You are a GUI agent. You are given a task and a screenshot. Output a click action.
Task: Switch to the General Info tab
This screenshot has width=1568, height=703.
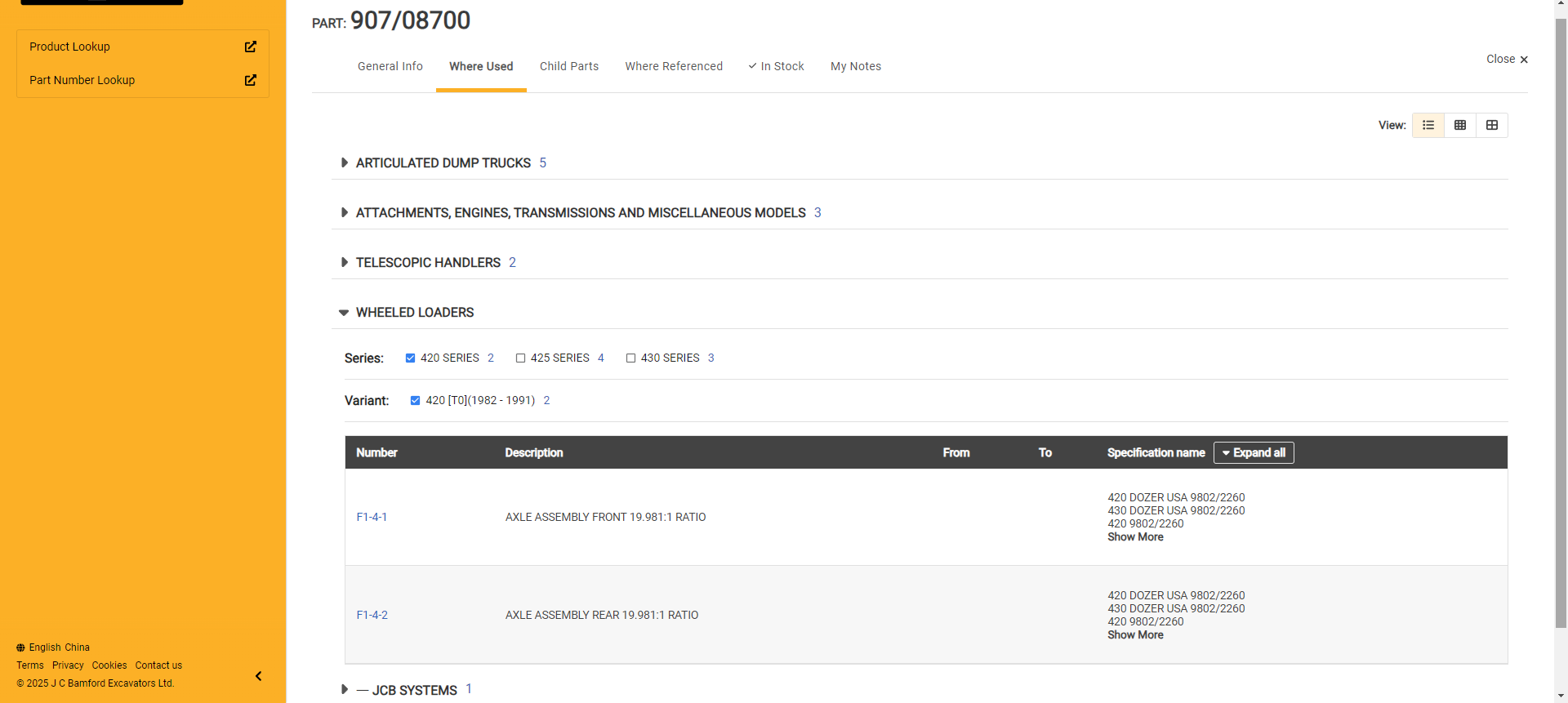point(390,66)
